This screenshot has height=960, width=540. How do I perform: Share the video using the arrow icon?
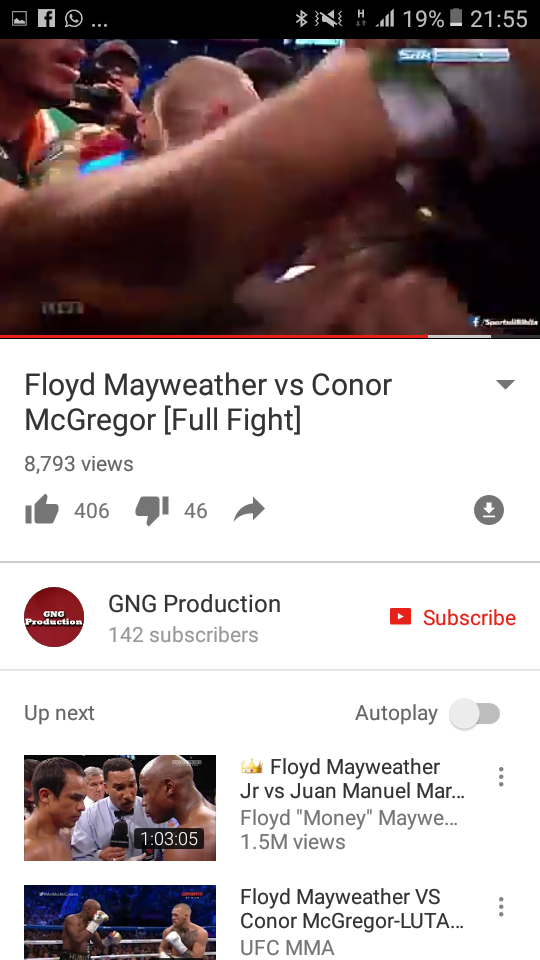point(249,510)
